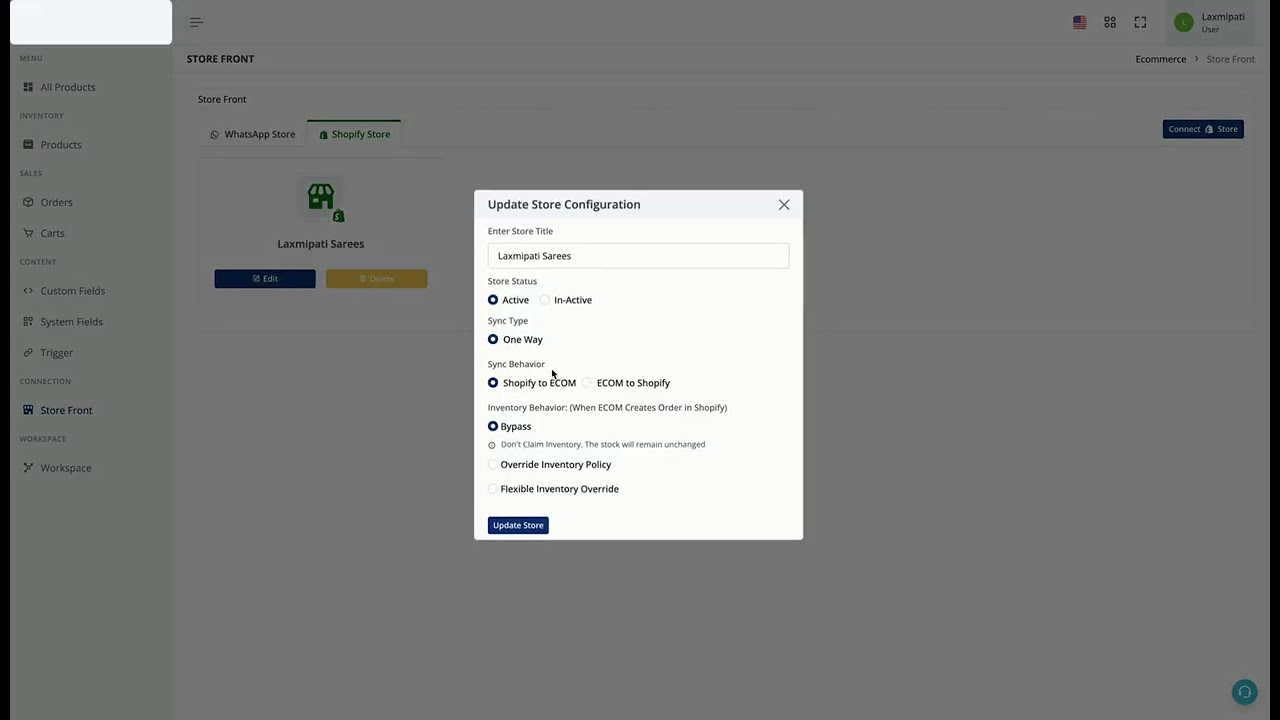This screenshot has width=1280, height=720.
Task: Open Products menu item
Action: pos(61,145)
